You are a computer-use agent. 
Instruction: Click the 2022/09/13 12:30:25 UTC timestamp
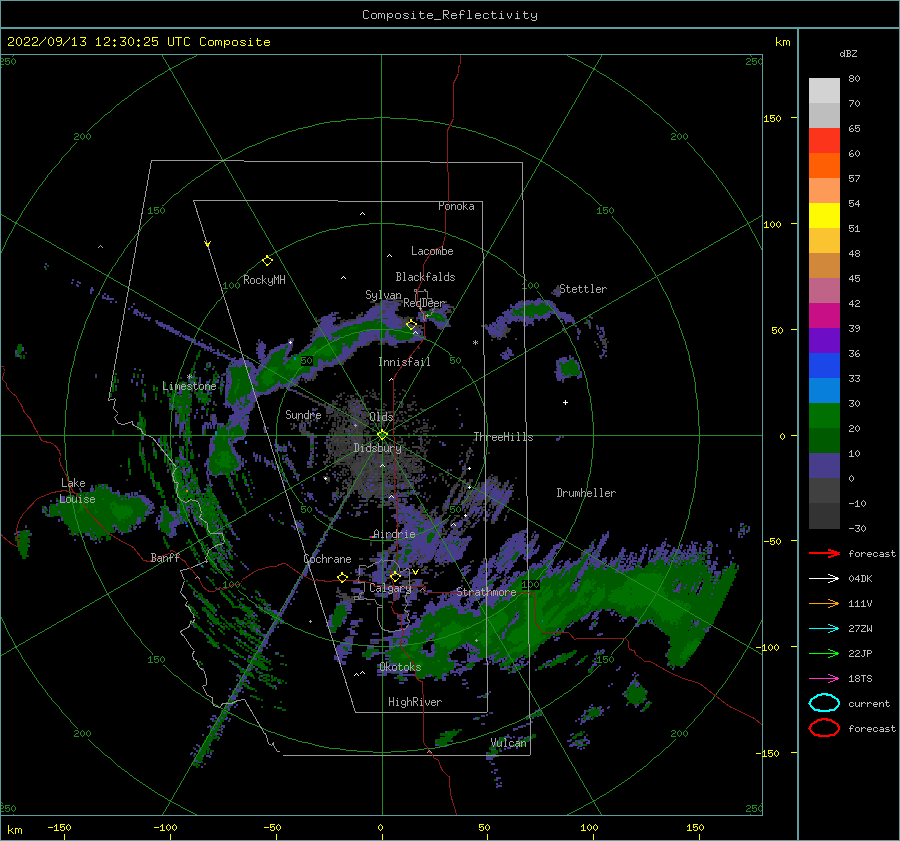[x=92, y=42]
